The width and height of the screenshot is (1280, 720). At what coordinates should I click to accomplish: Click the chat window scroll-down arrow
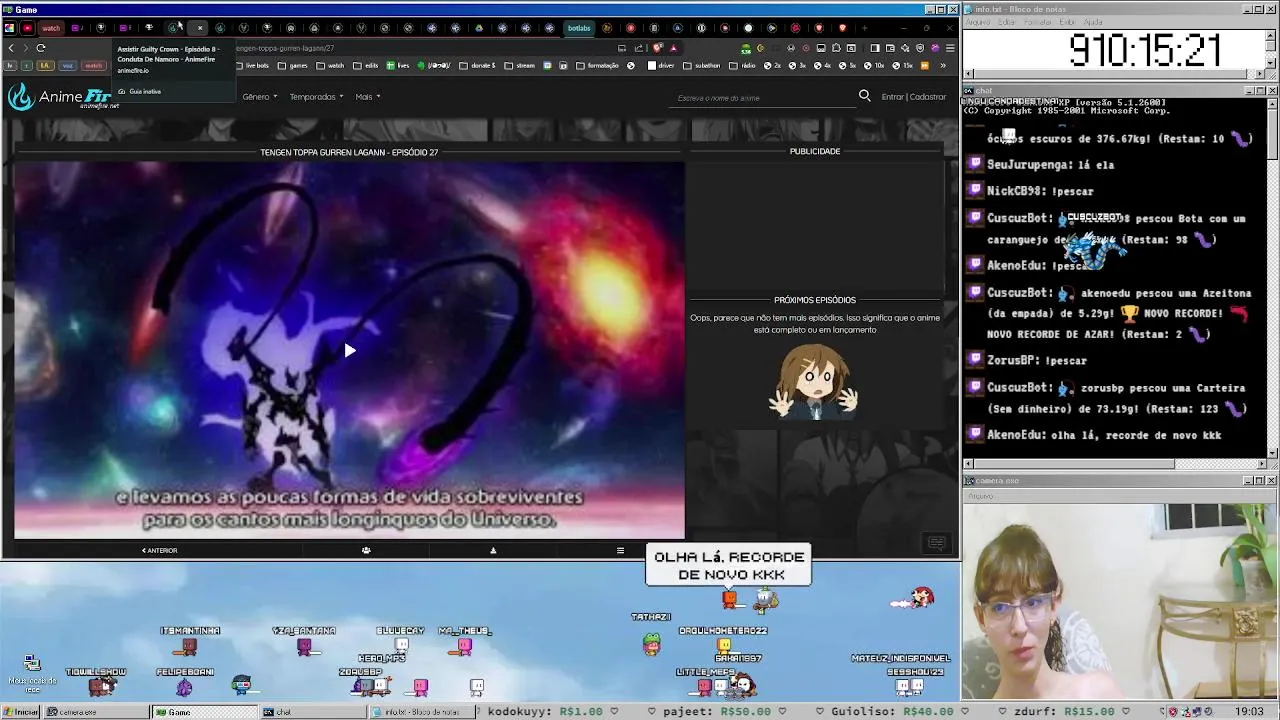(1271, 453)
